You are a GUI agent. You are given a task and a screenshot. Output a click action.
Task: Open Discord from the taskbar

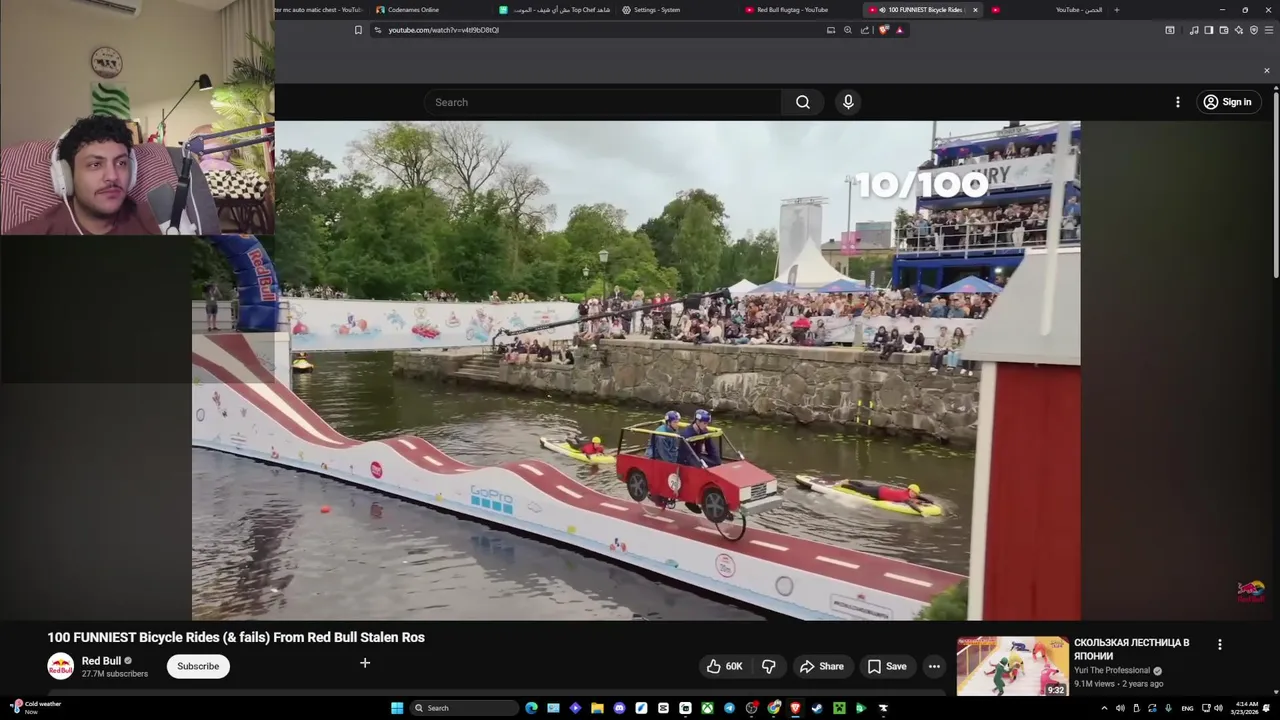[x=620, y=708]
